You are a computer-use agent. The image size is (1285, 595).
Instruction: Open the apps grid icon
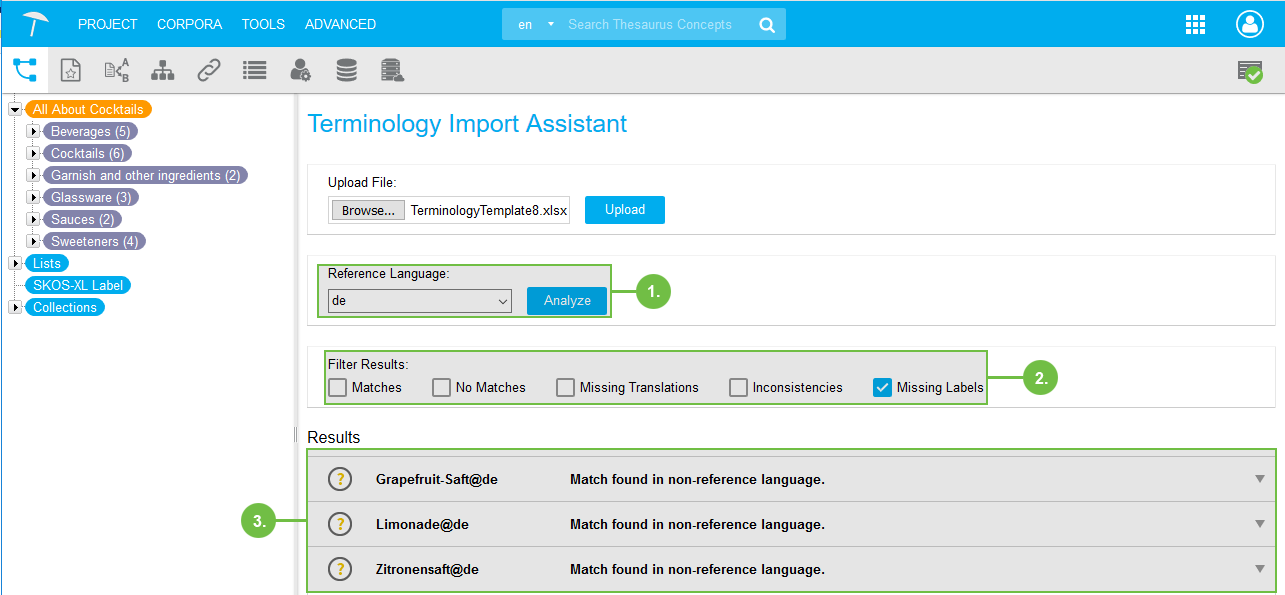pos(1195,25)
